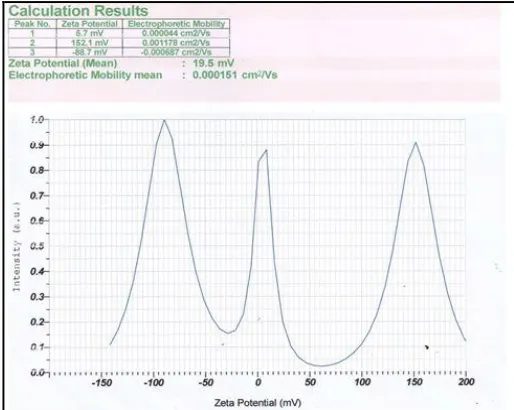514x410 pixels.
Task: Click the "0.6" y-axis tick label
Action: pyautogui.click(x=37, y=221)
